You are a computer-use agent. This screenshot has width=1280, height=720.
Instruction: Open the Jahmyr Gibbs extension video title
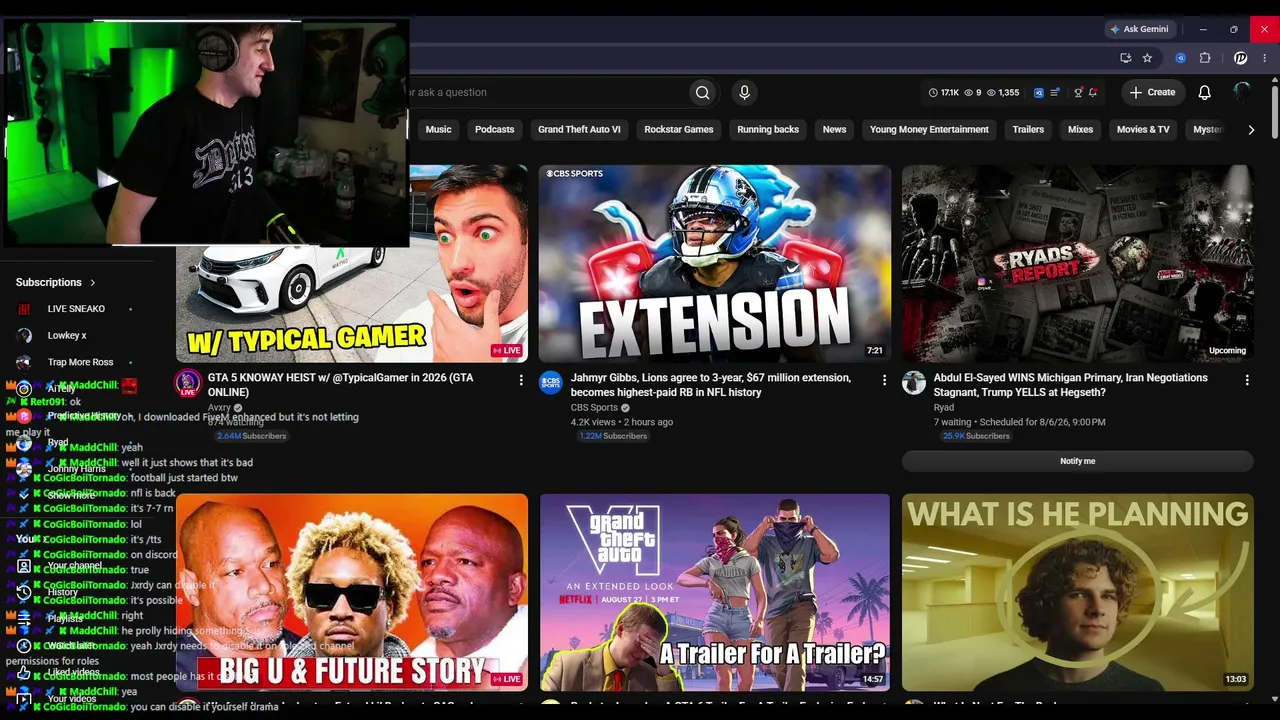coord(711,385)
